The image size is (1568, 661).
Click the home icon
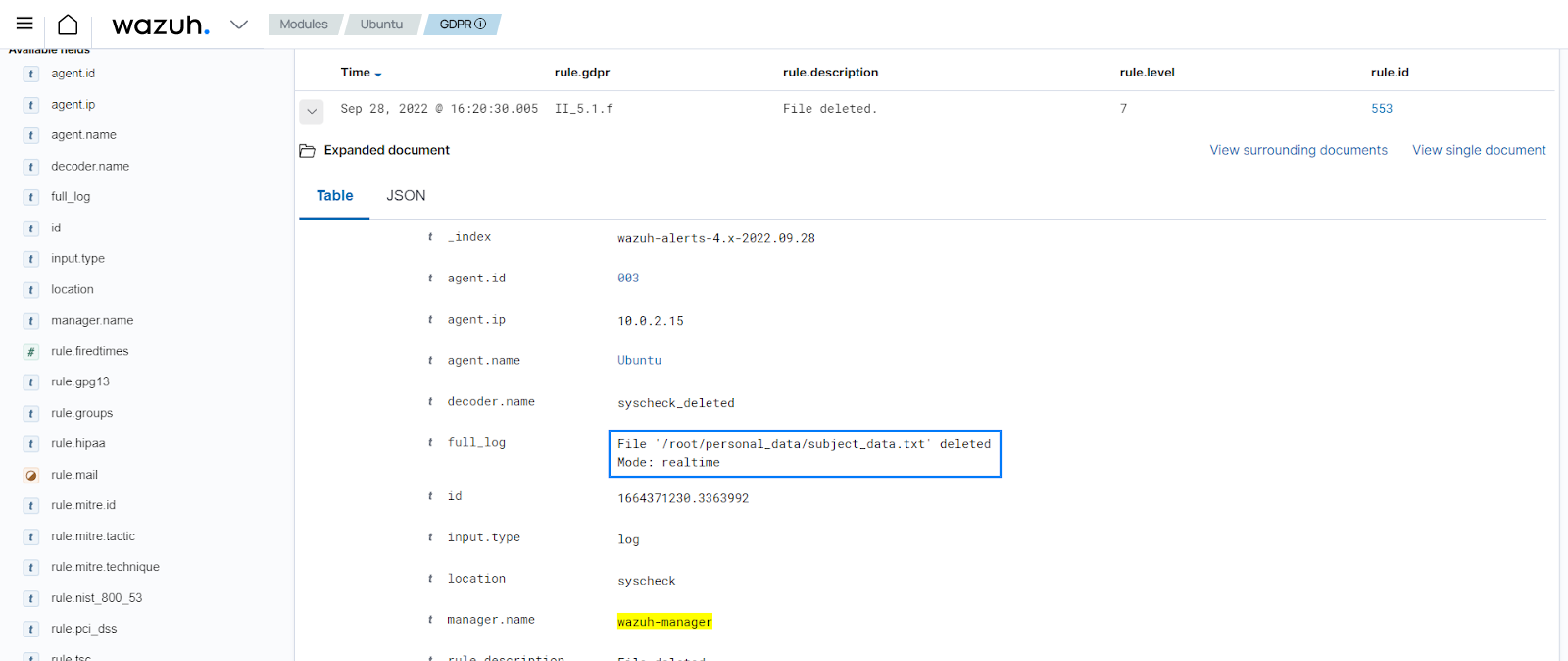68,25
